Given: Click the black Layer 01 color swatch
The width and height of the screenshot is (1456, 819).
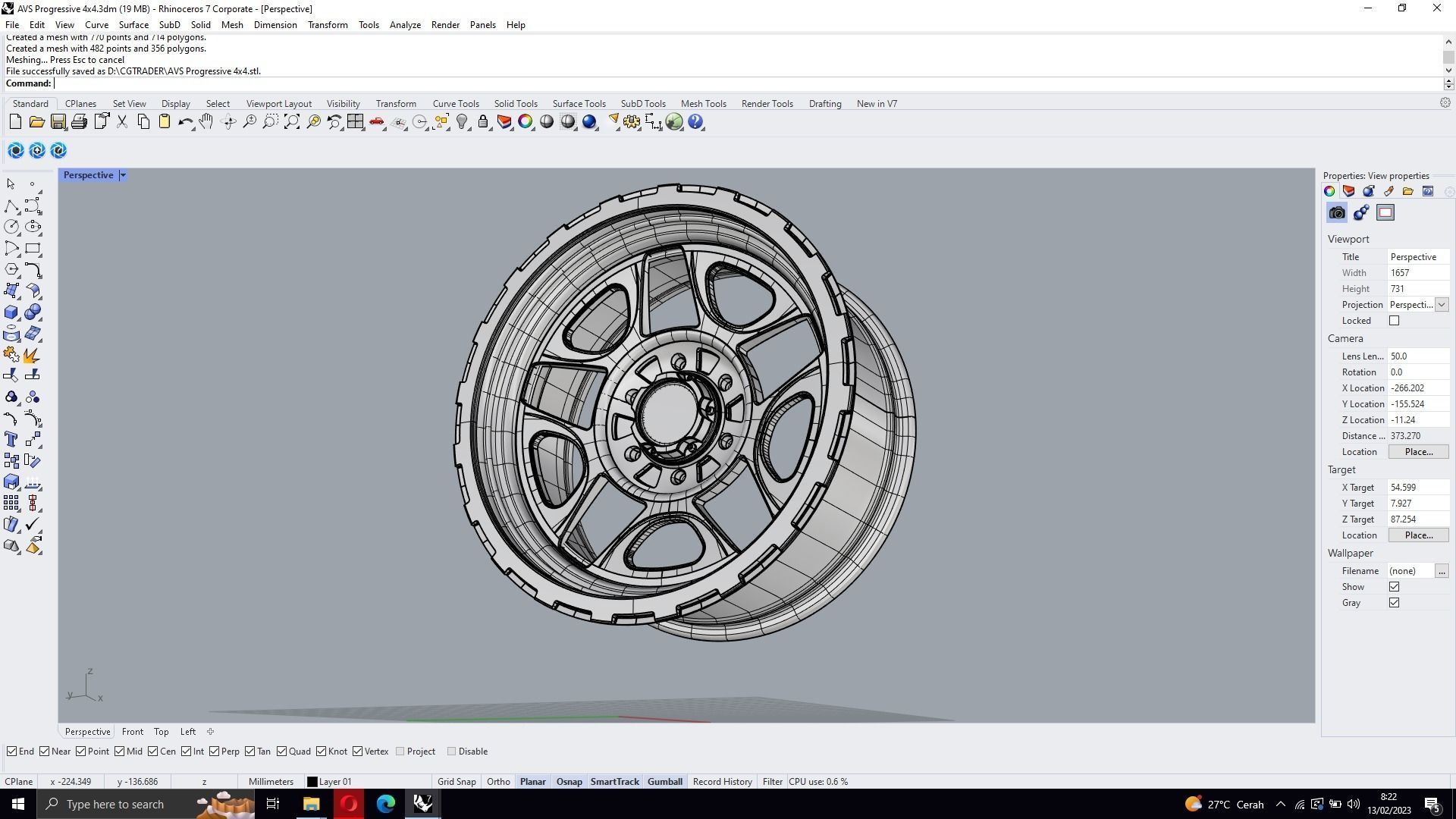Looking at the screenshot, I should coord(312,782).
